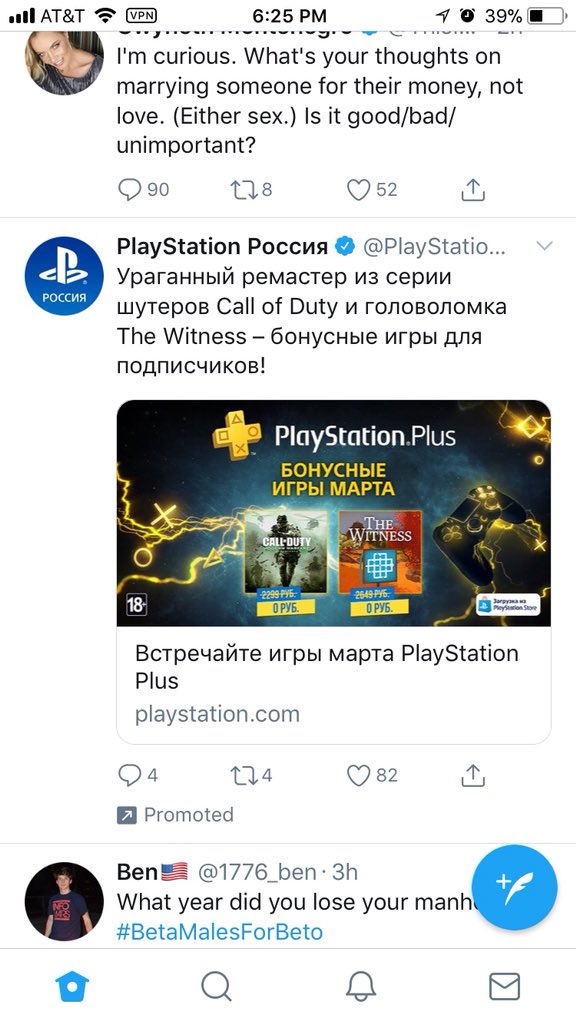Open the PlayStation Plus March games banner
The width and height of the screenshot is (576, 1024).
pos(334,513)
